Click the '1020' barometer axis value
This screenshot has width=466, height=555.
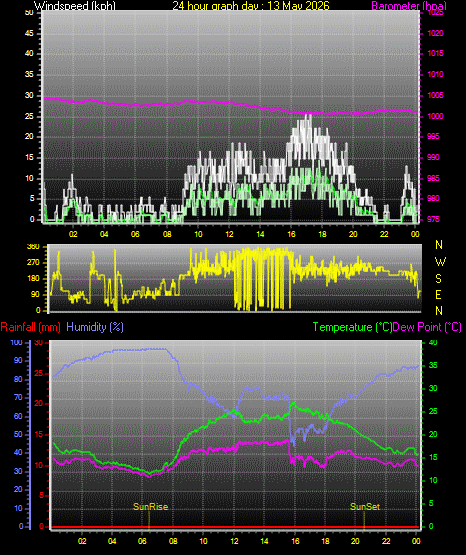pos(436,33)
